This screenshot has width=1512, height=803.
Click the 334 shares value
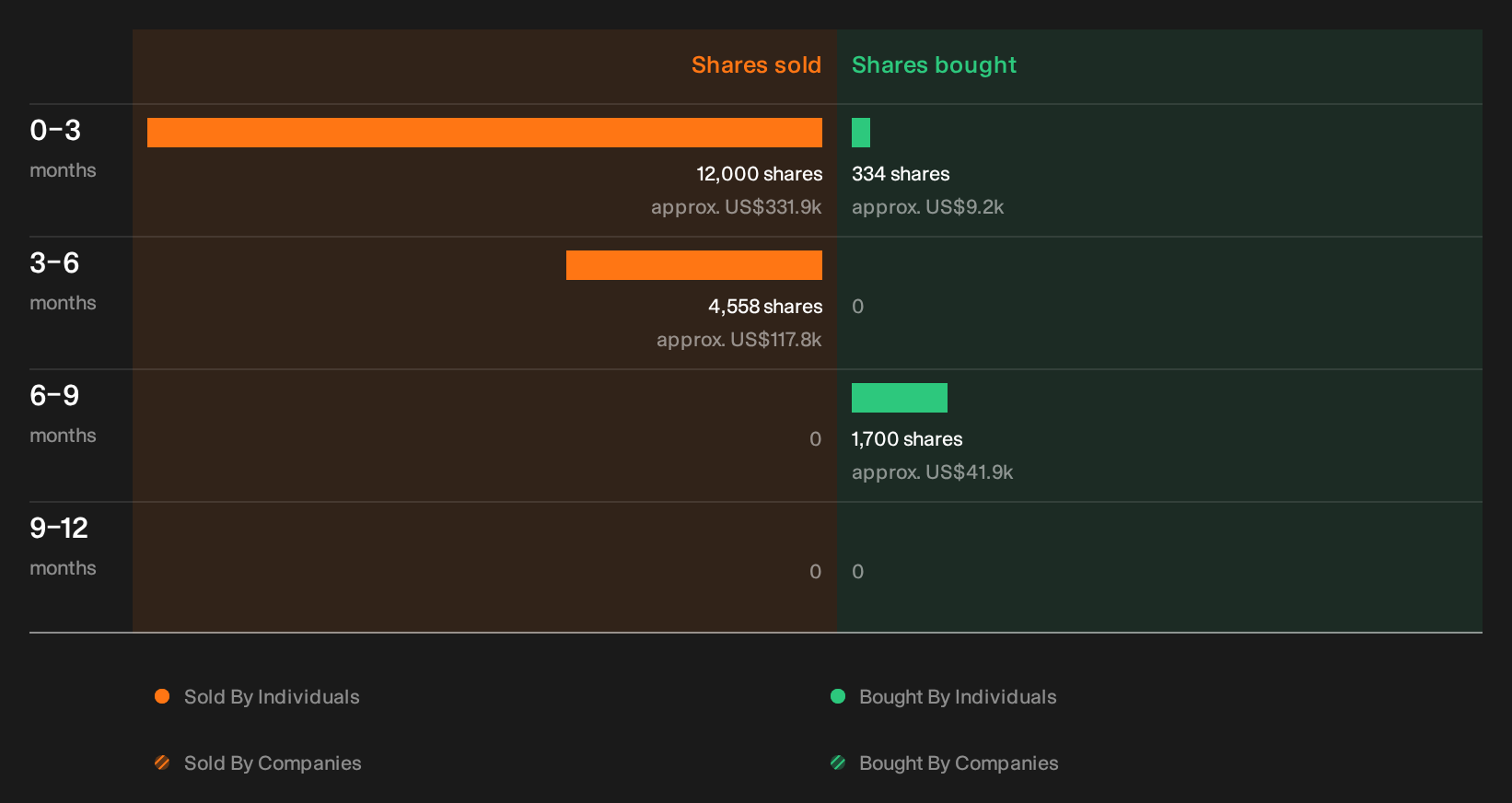(x=901, y=174)
